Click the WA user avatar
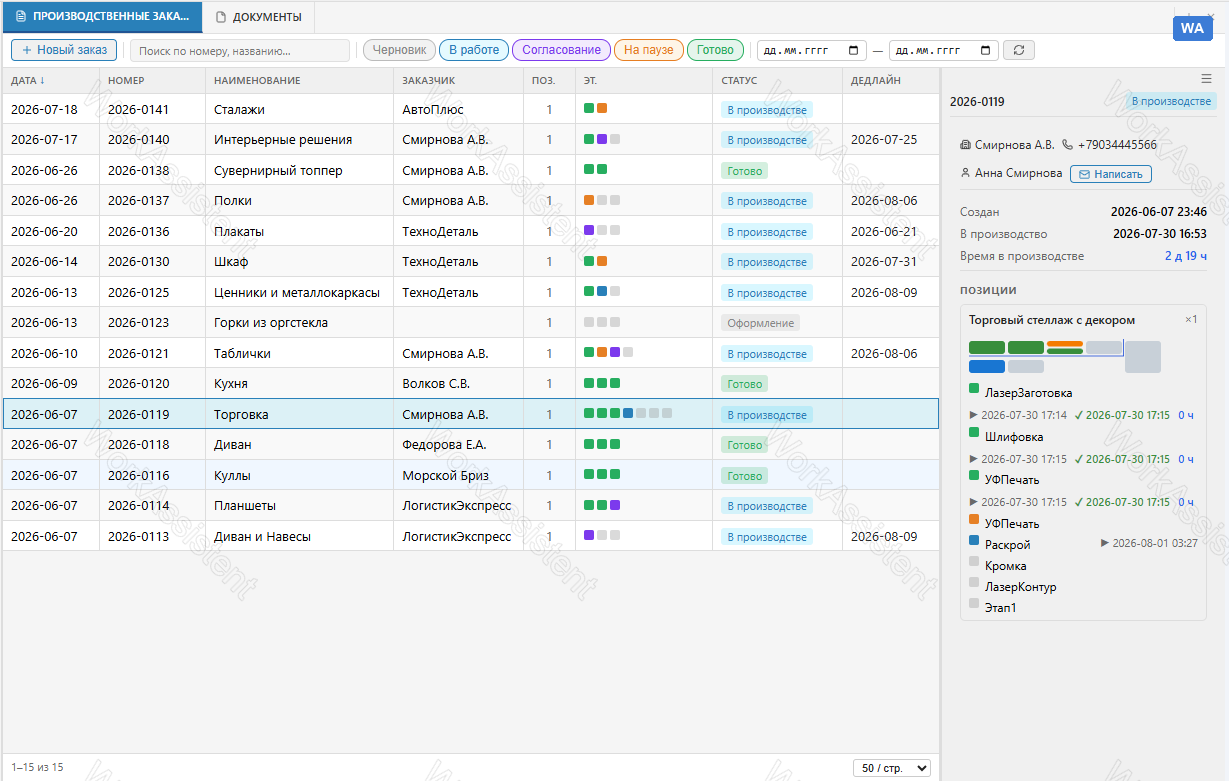 click(x=1192, y=28)
